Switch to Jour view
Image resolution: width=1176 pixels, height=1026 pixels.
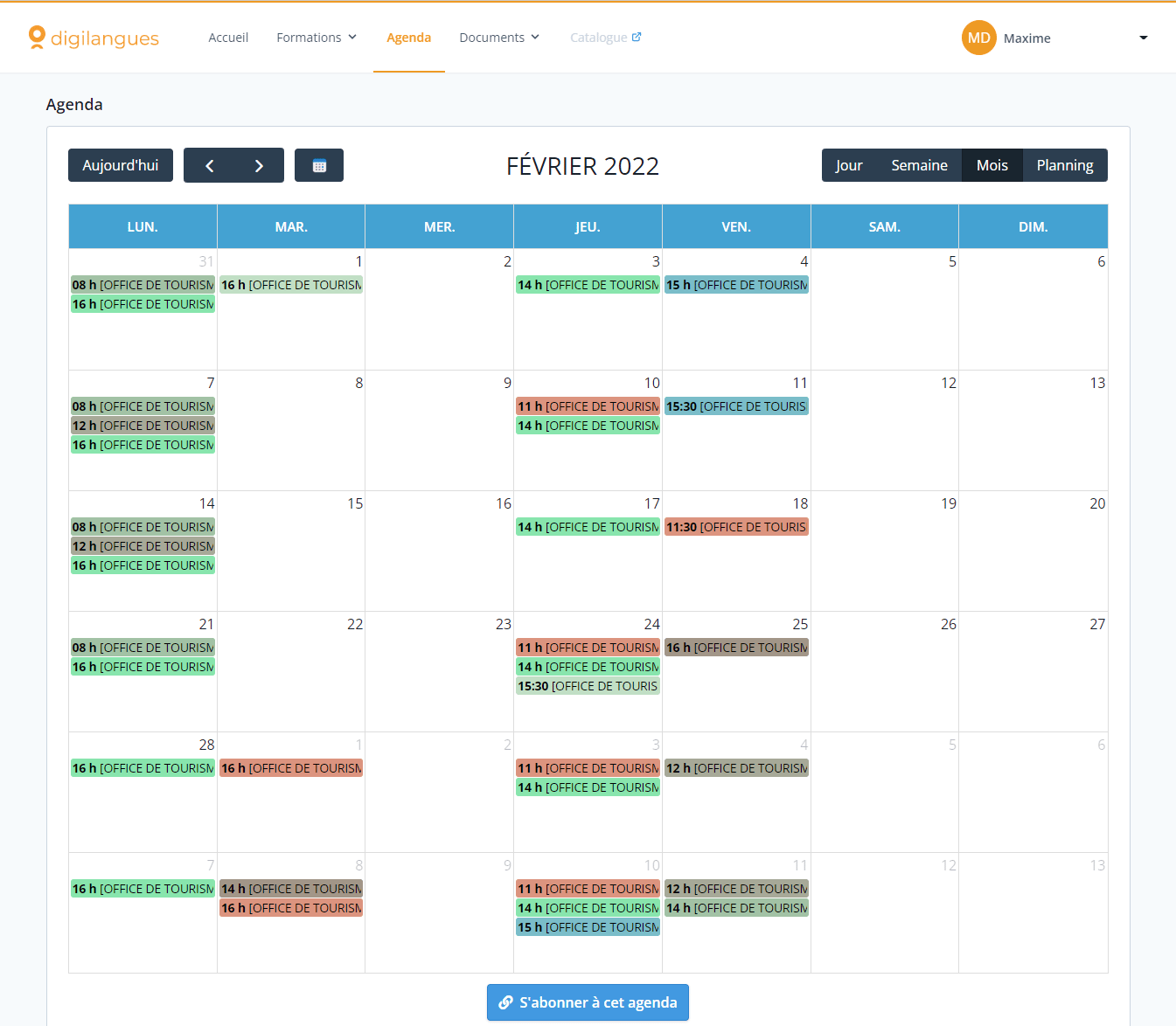[x=848, y=165]
